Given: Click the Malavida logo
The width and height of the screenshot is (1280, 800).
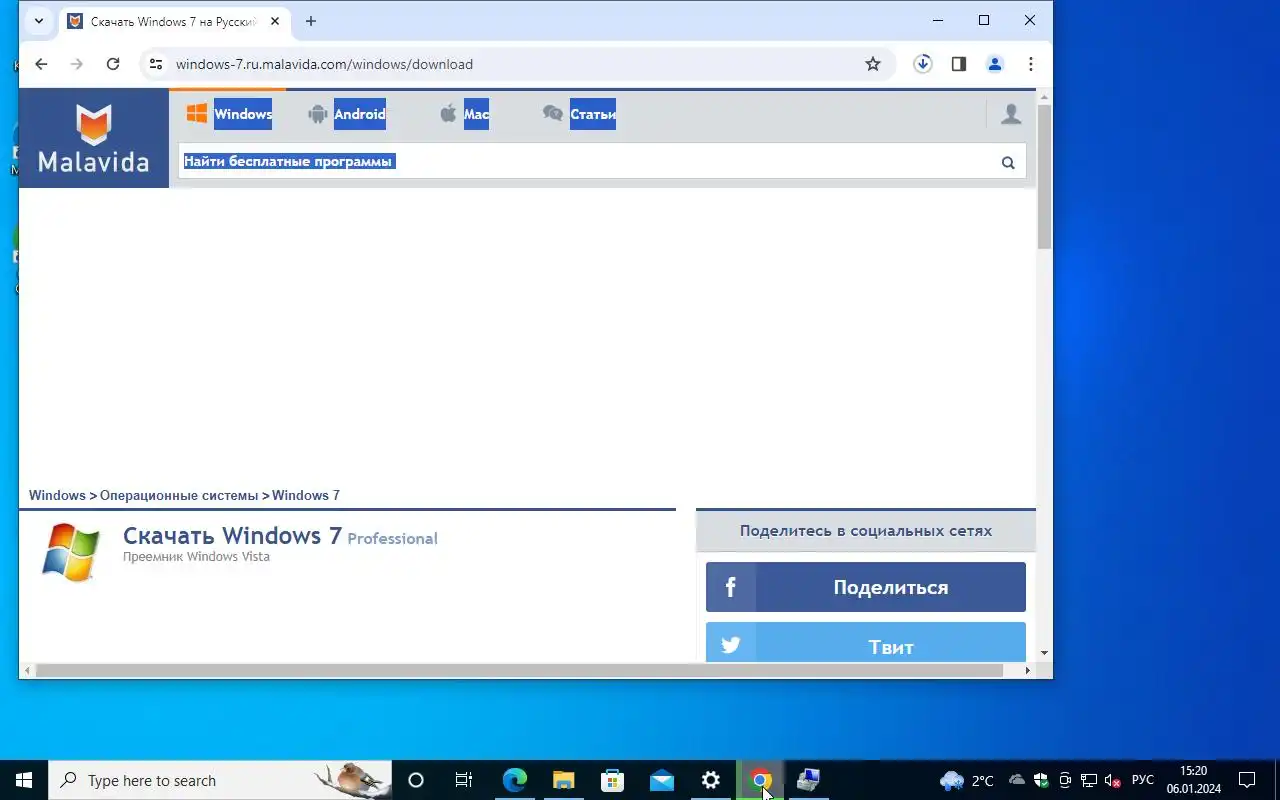Looking at the screenshot, I should [x=94, y=138].
